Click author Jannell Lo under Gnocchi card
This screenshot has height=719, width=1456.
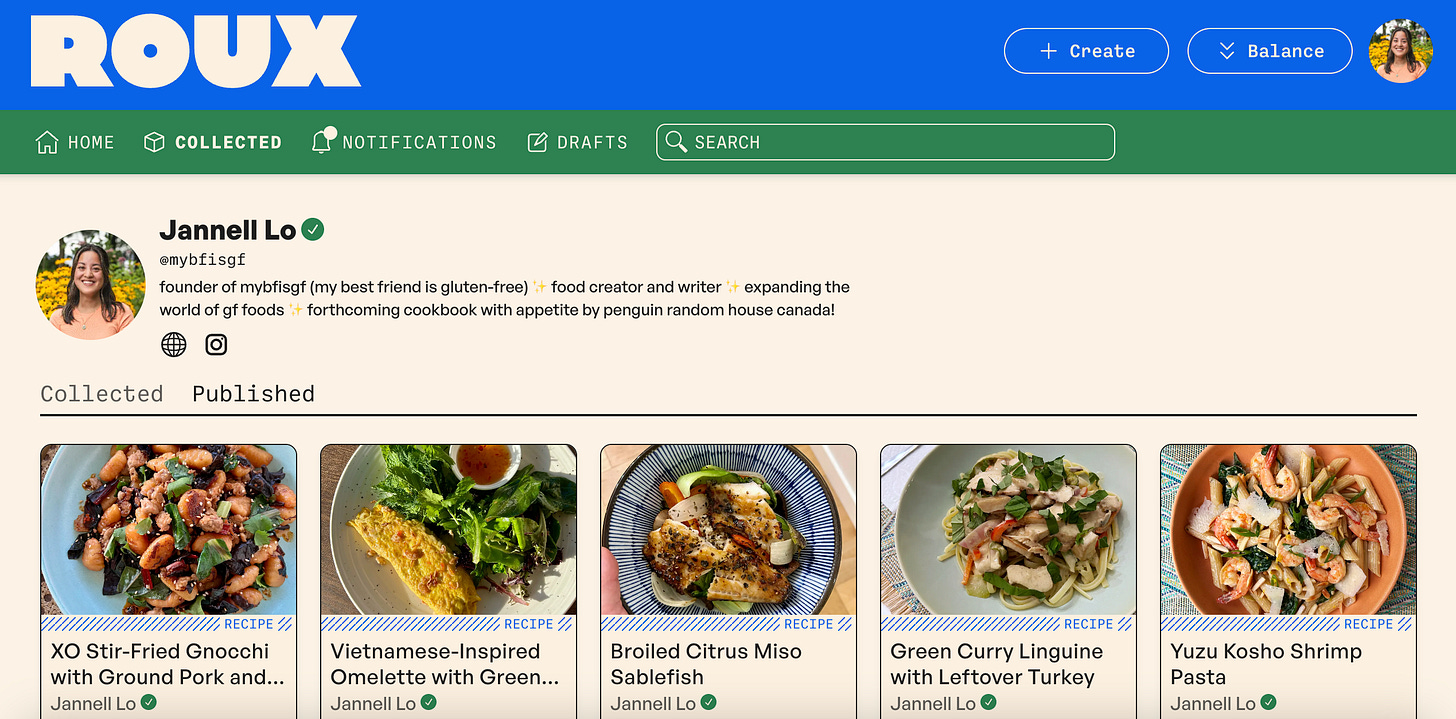(93, 704)
